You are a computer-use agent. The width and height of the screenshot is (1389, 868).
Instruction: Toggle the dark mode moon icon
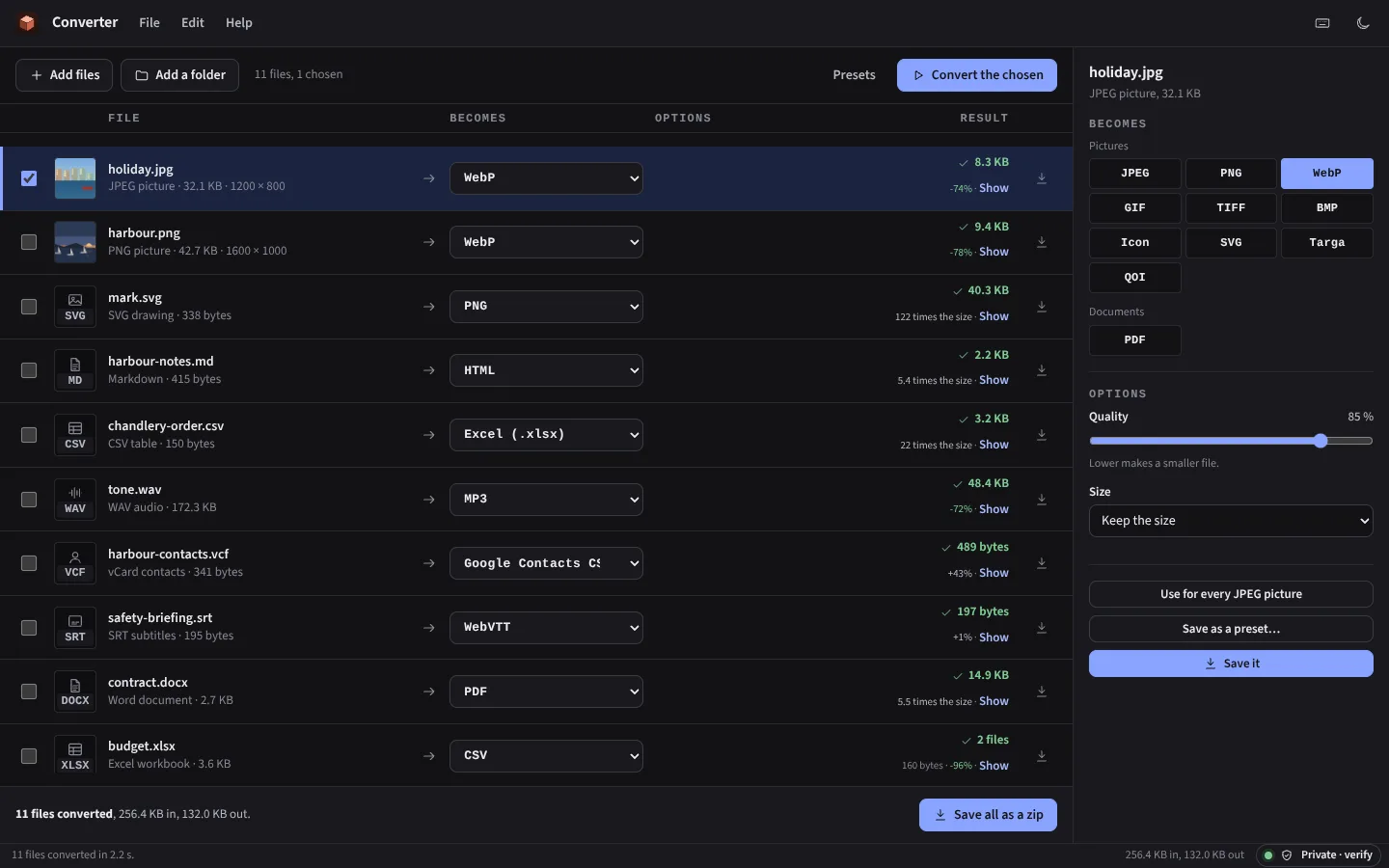(1363, 23)
